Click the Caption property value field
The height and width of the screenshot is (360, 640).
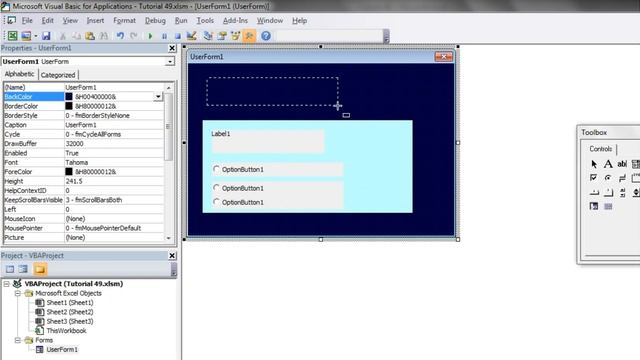[114, 125]
